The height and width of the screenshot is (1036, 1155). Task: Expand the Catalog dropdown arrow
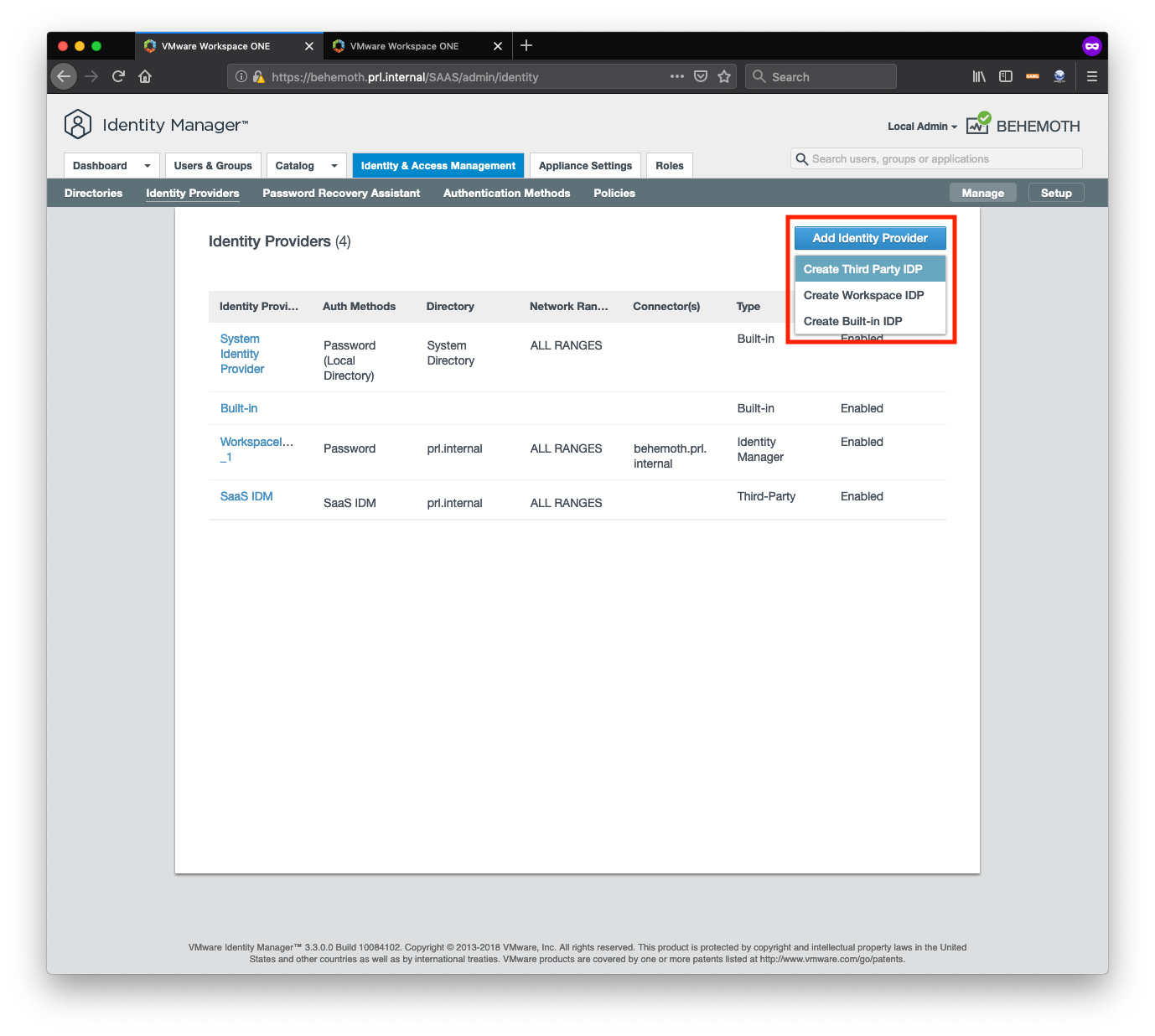(334, 166)
